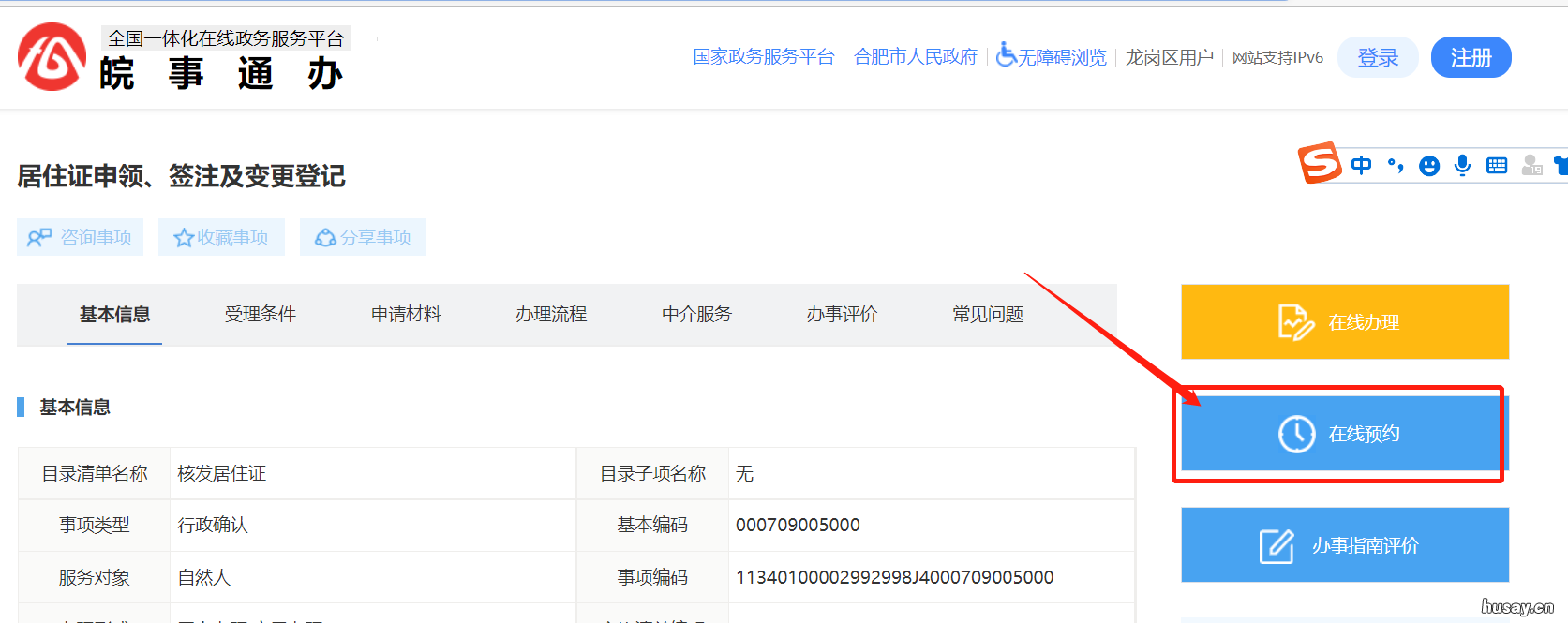The height and width of the screenshot is (623, 1568).
Task: Switch to the 申请材料 tab
Action: pos(406,315)
